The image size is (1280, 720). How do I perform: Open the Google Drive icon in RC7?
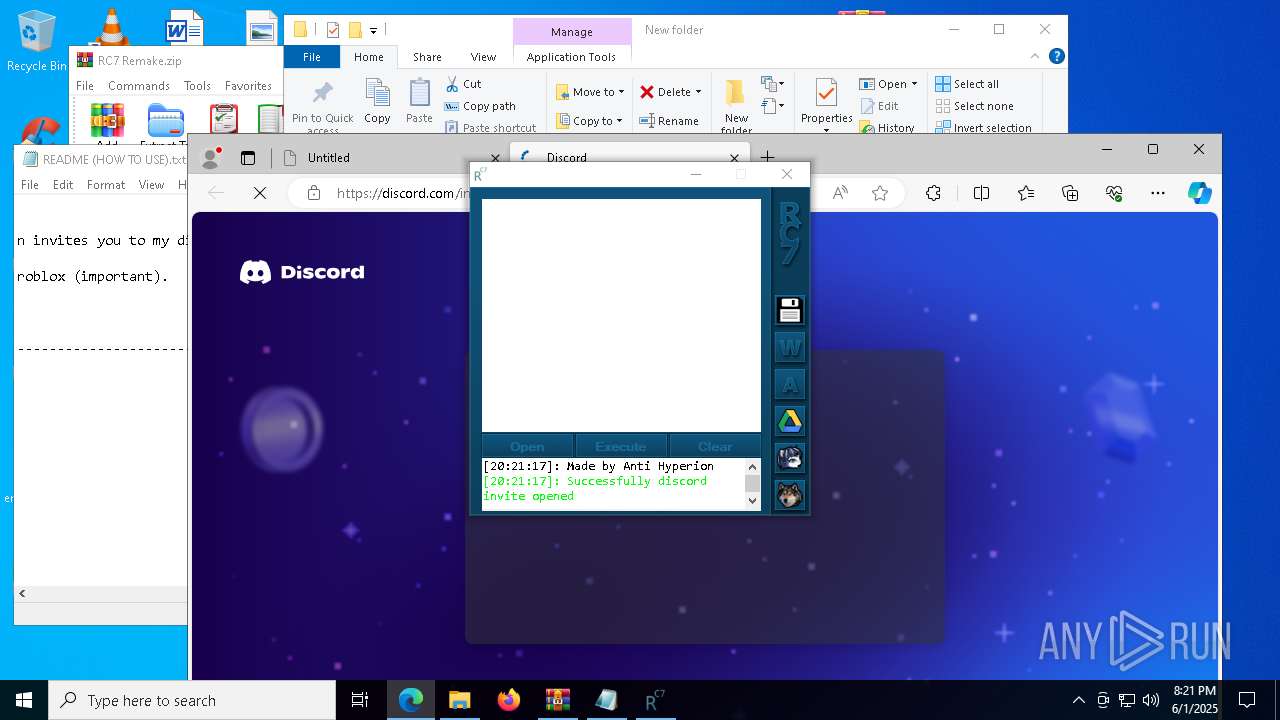tap(790, 422)
